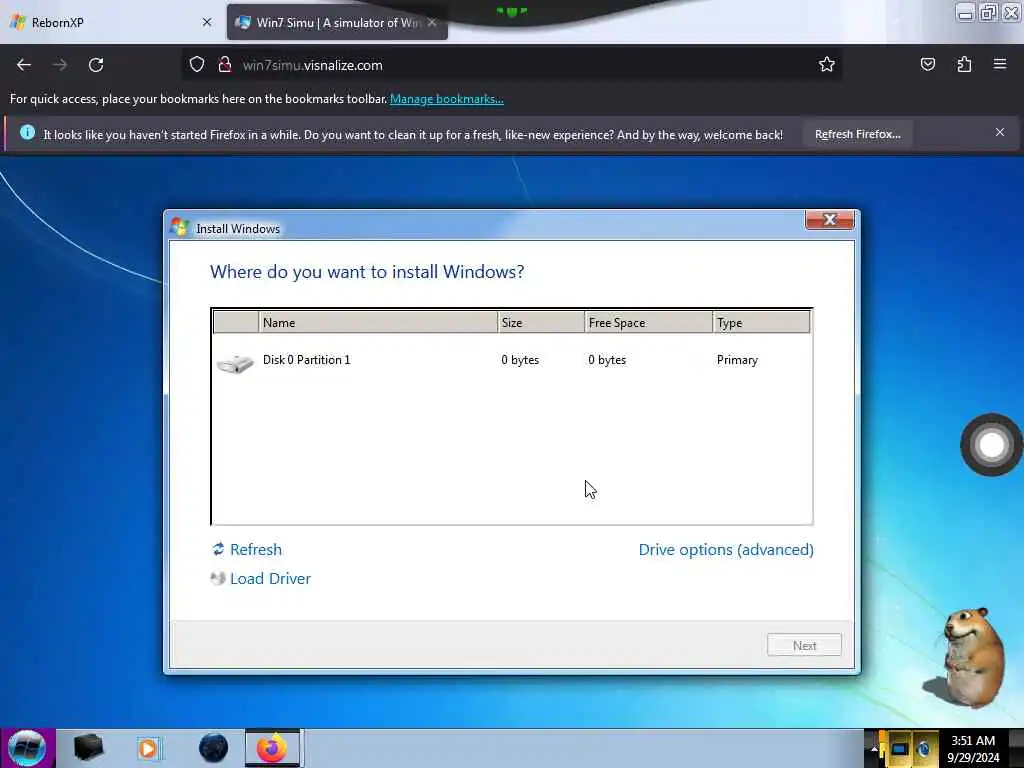This screenshot has height=768, width=1024.
Task: Restore down the browser window
Action: click(x=988, y=13)
